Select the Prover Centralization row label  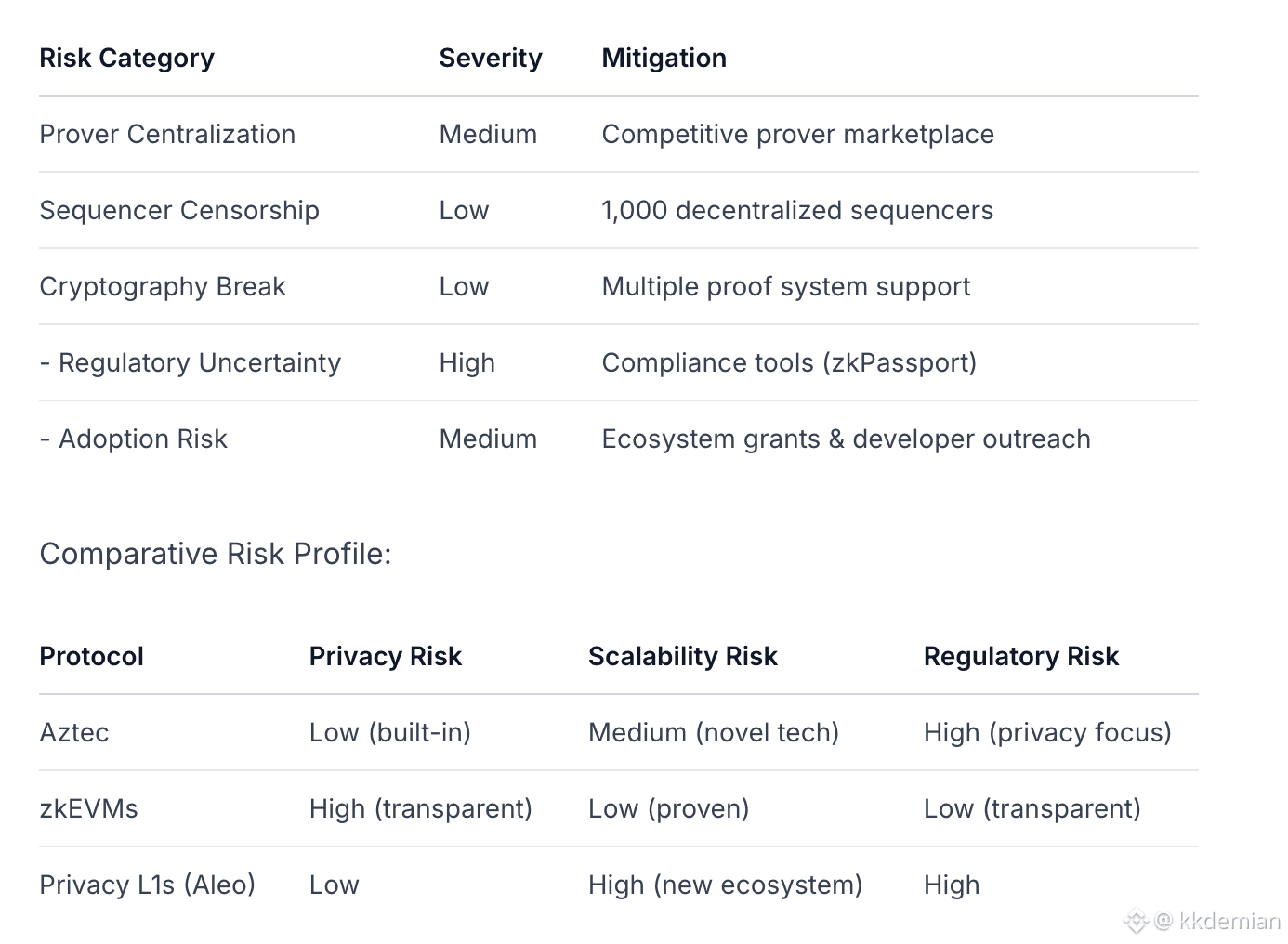(167, 135)
